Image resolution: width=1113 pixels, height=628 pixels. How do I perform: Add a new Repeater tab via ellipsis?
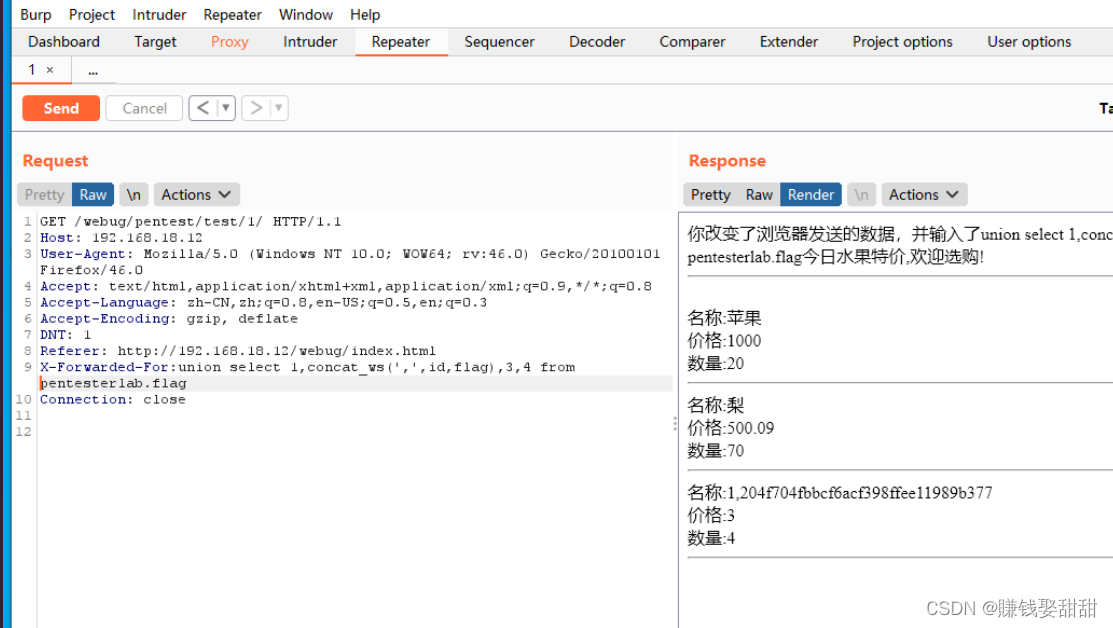tap(93, 70)
